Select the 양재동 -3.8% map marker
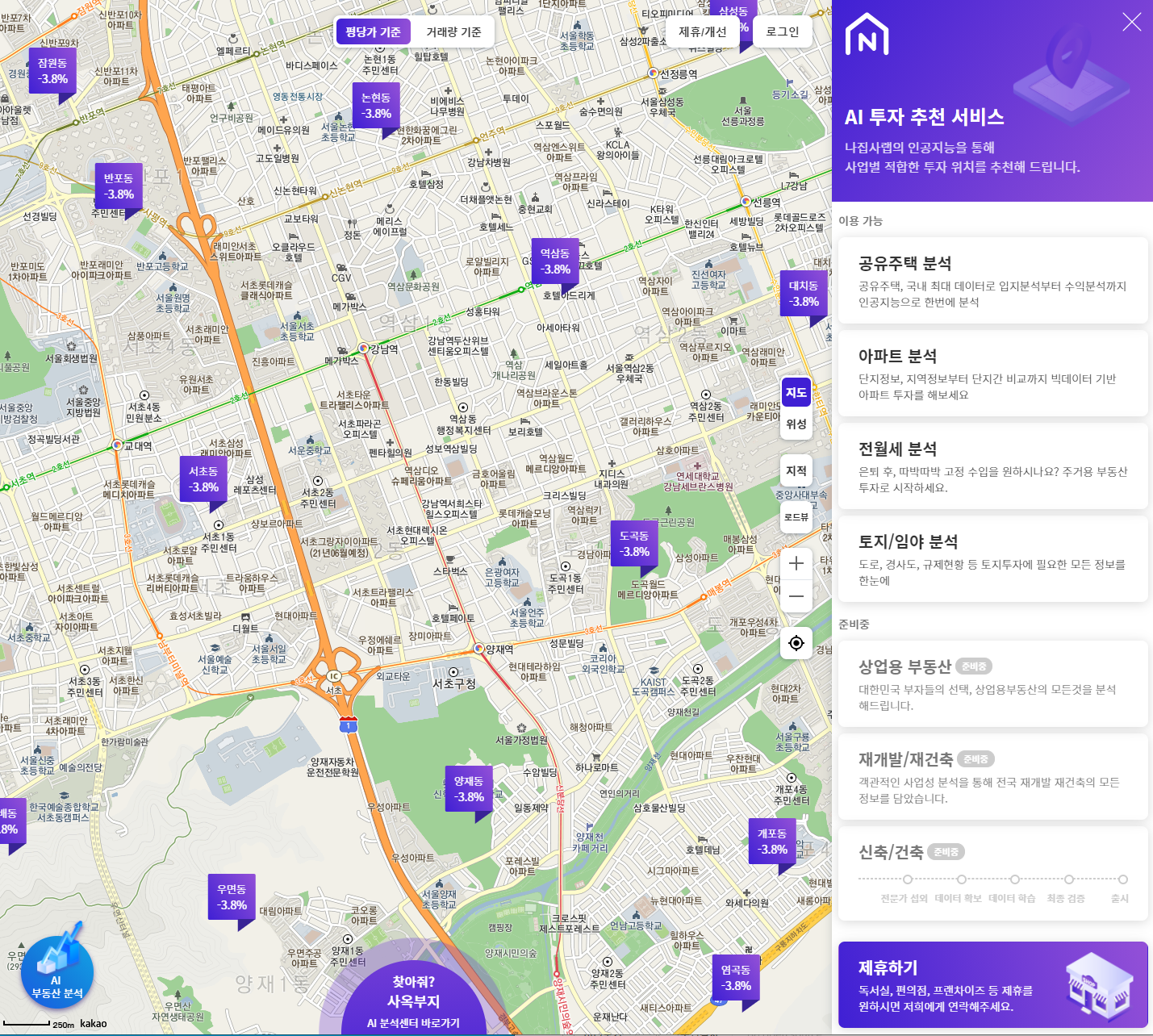 pos(469,789)
